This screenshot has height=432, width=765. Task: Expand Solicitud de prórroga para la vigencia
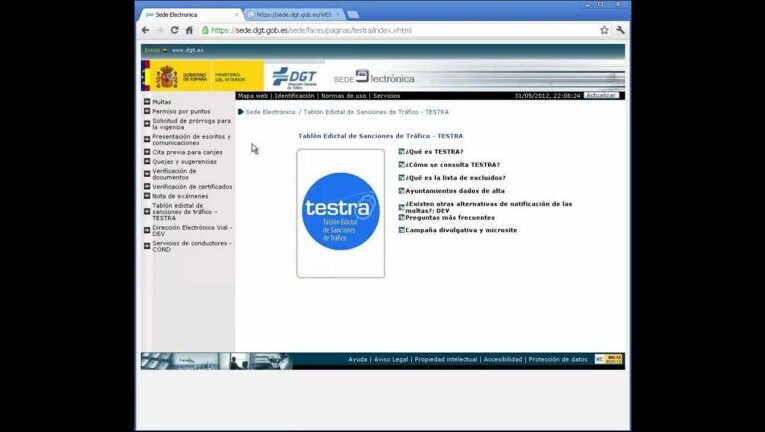tap(147, 123)
